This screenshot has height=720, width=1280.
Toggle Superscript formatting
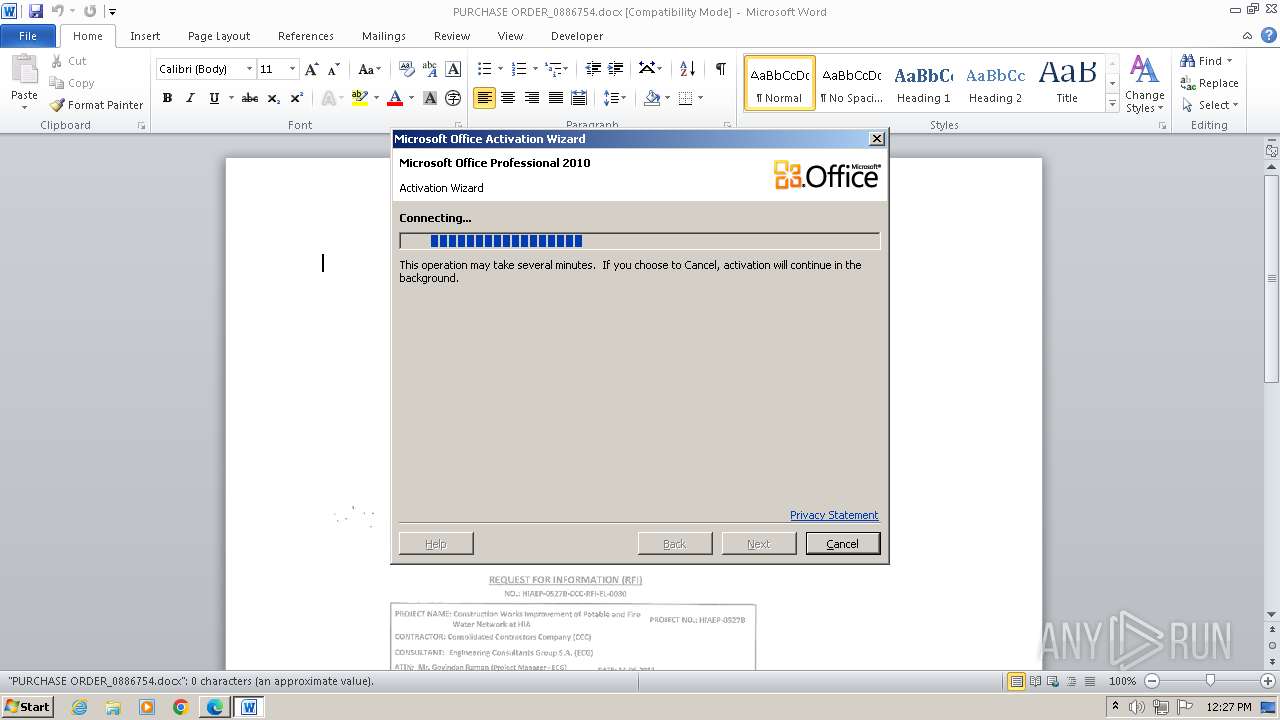pos(297,98)
